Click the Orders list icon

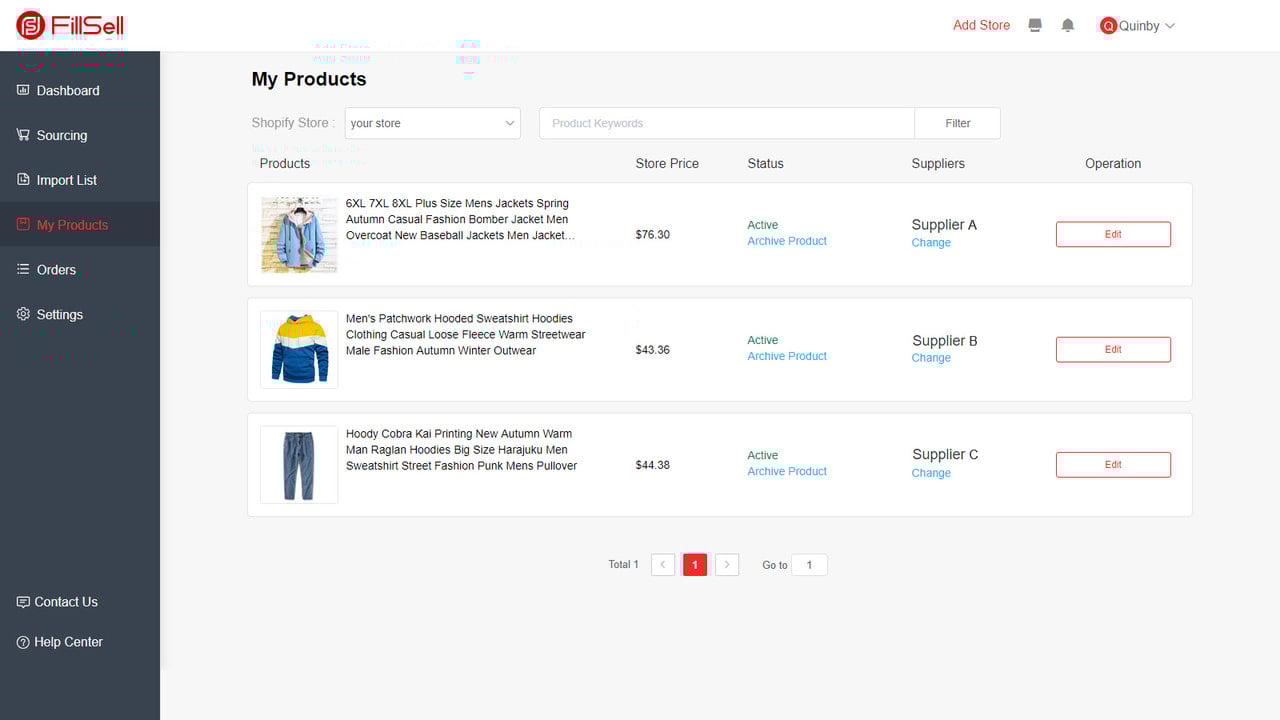coord(23,270)
